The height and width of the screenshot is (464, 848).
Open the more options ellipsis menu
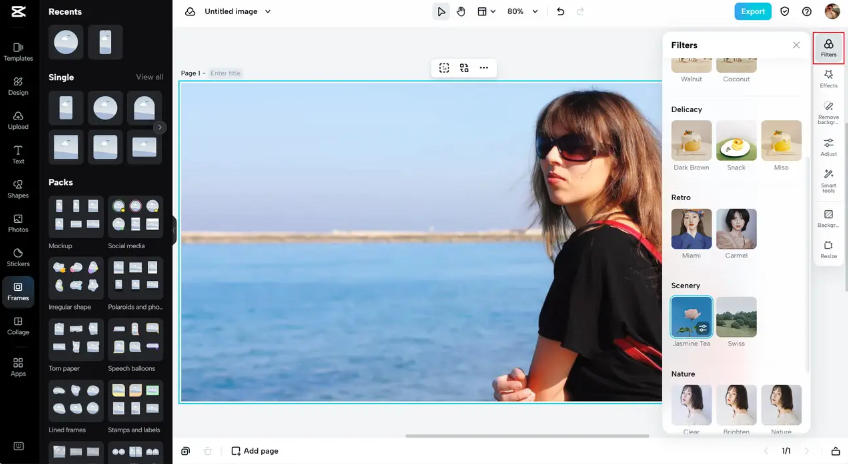[484, 68]
